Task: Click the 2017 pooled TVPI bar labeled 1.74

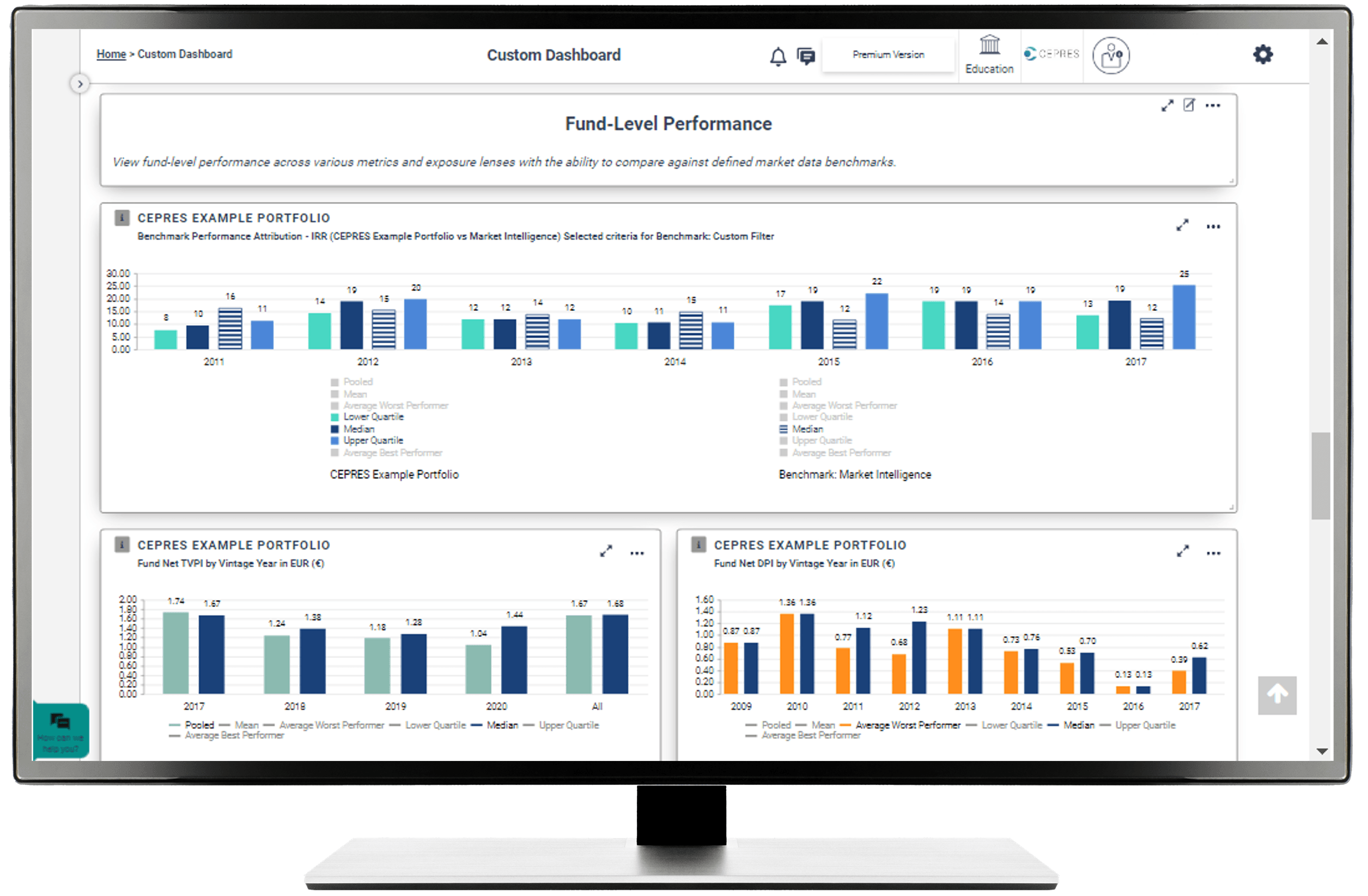Action: 176,653
